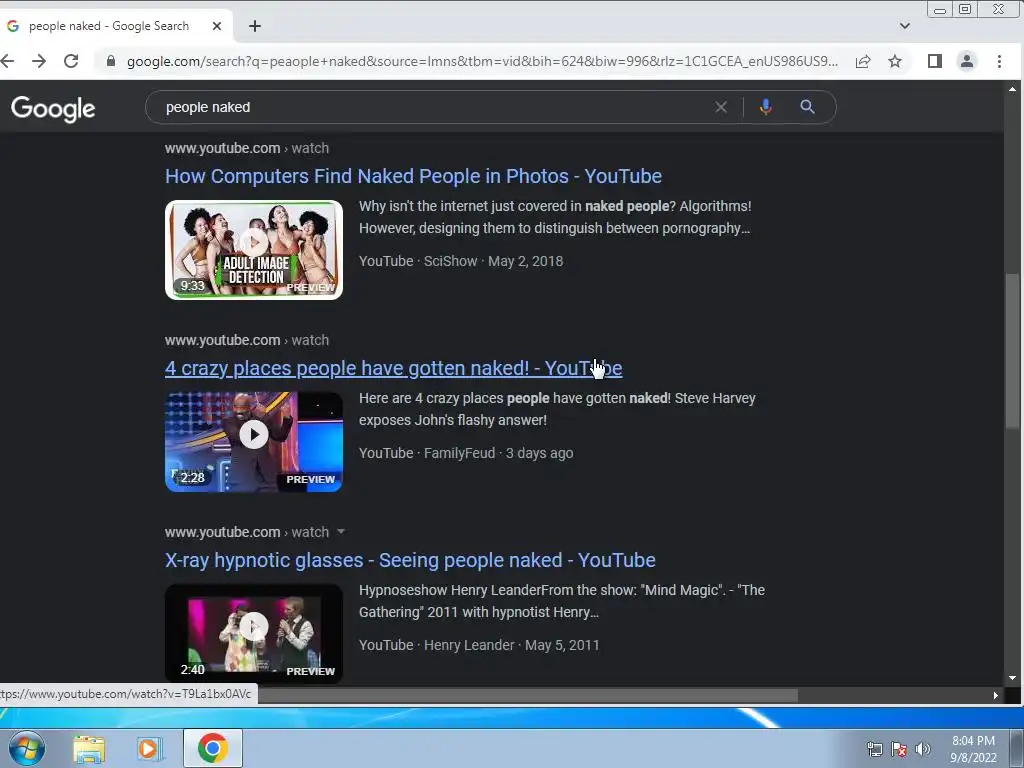The image size is (1024, 768).
Task: Click the Google search magnifier button
Action: click(x=807, y=107)
